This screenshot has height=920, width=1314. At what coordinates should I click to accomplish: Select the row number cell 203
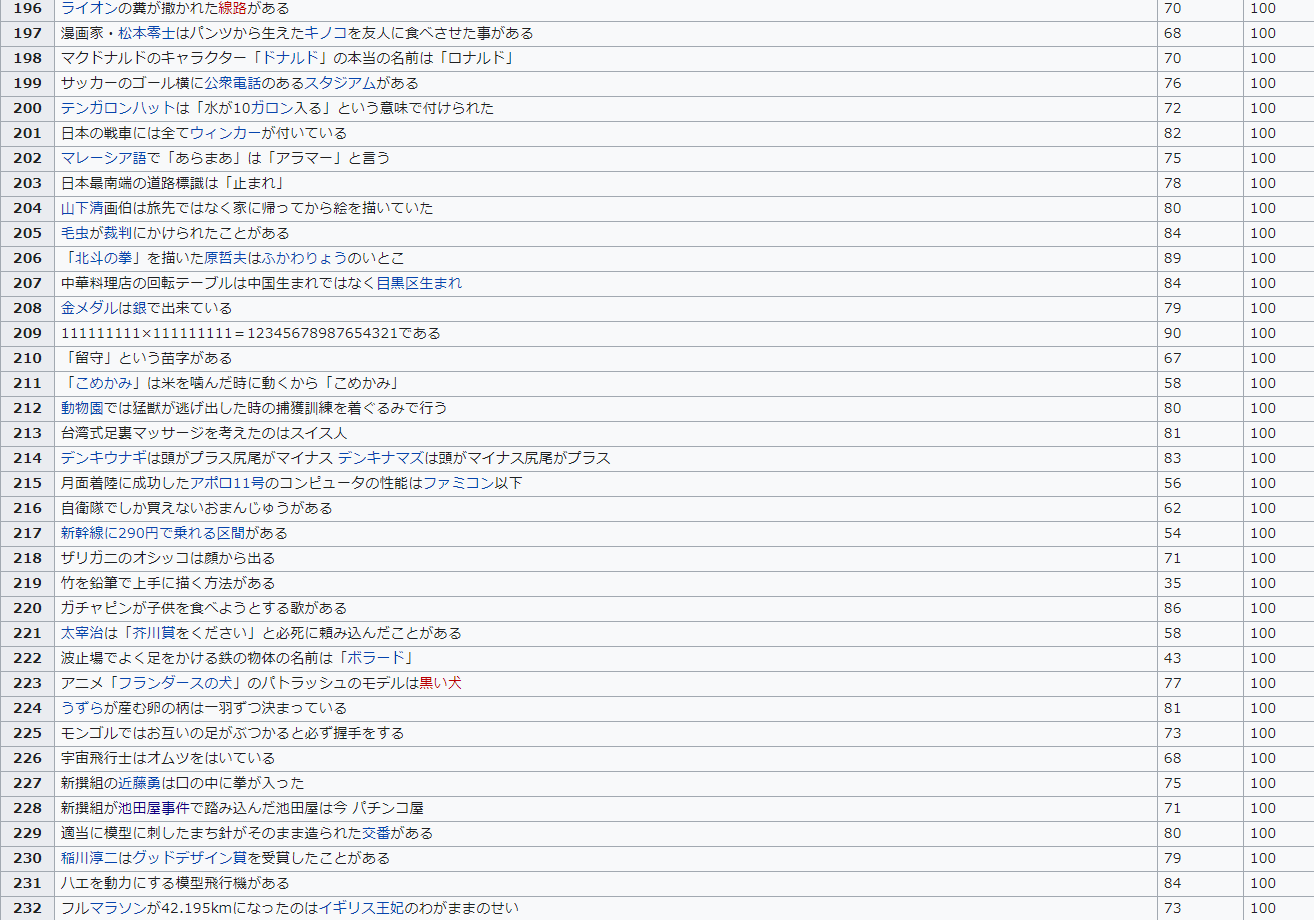pyautogui.click(x=28, y=183)
